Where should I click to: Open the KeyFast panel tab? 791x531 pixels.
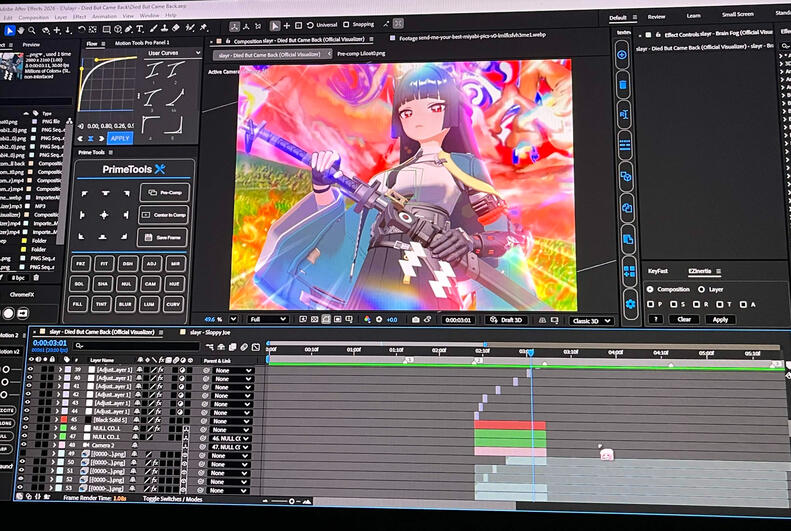coord(658,271)
